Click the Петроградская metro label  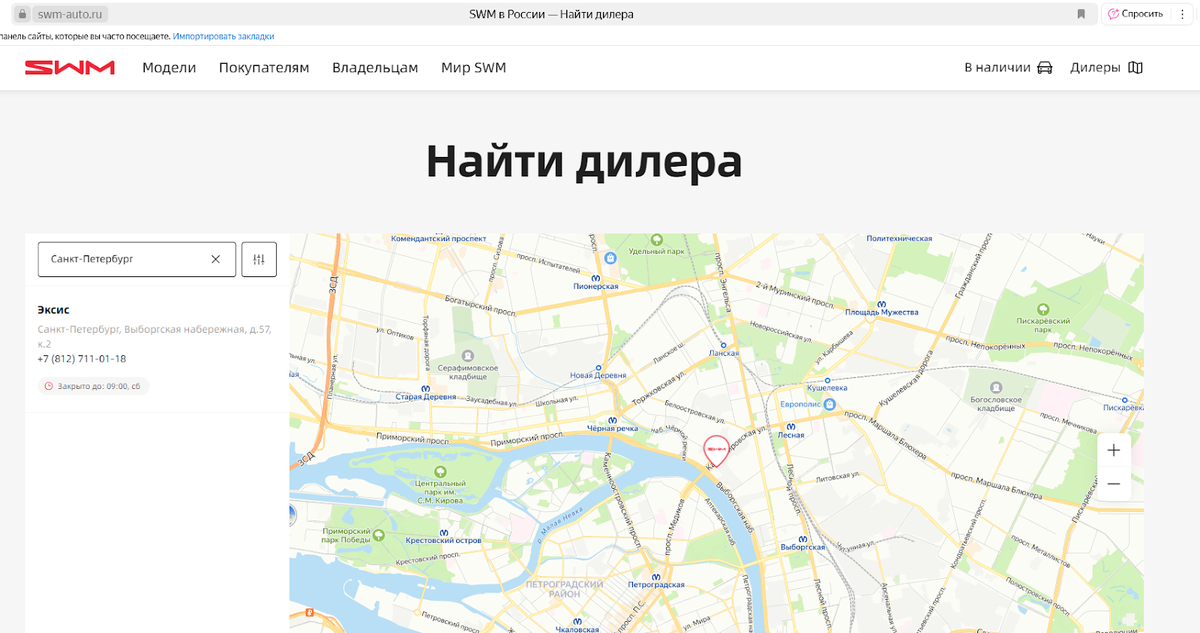[655, 585]
